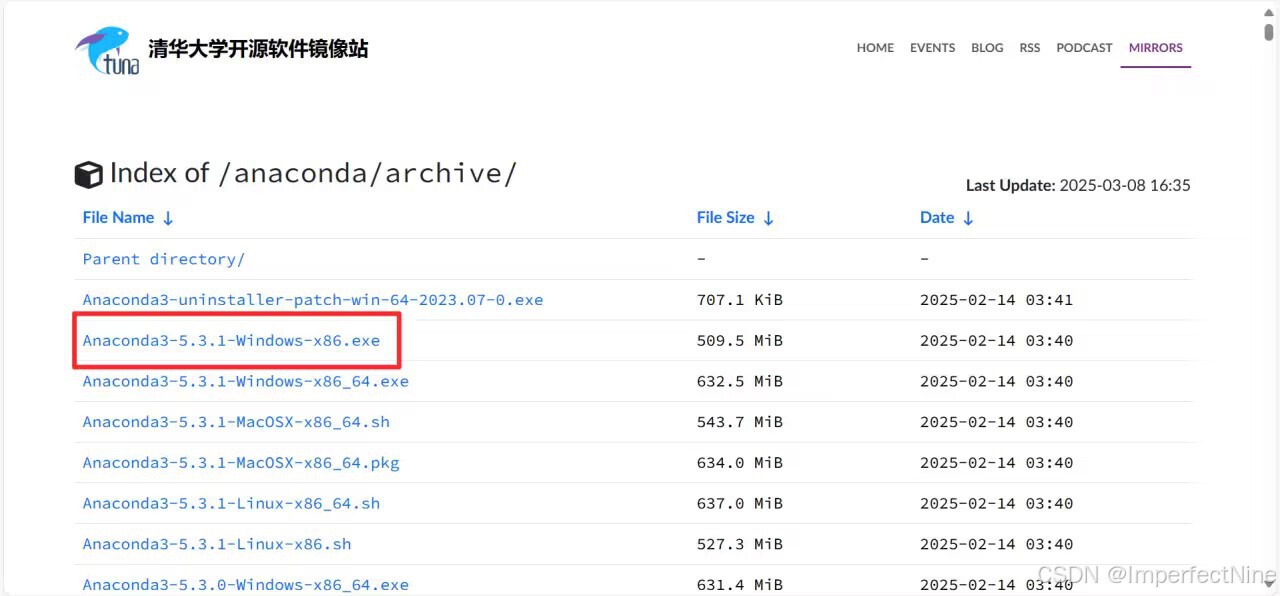Select the 707.1 KiB size value
The height and width of the screenshot is (596, 1280).
click(x=740, y=300)
